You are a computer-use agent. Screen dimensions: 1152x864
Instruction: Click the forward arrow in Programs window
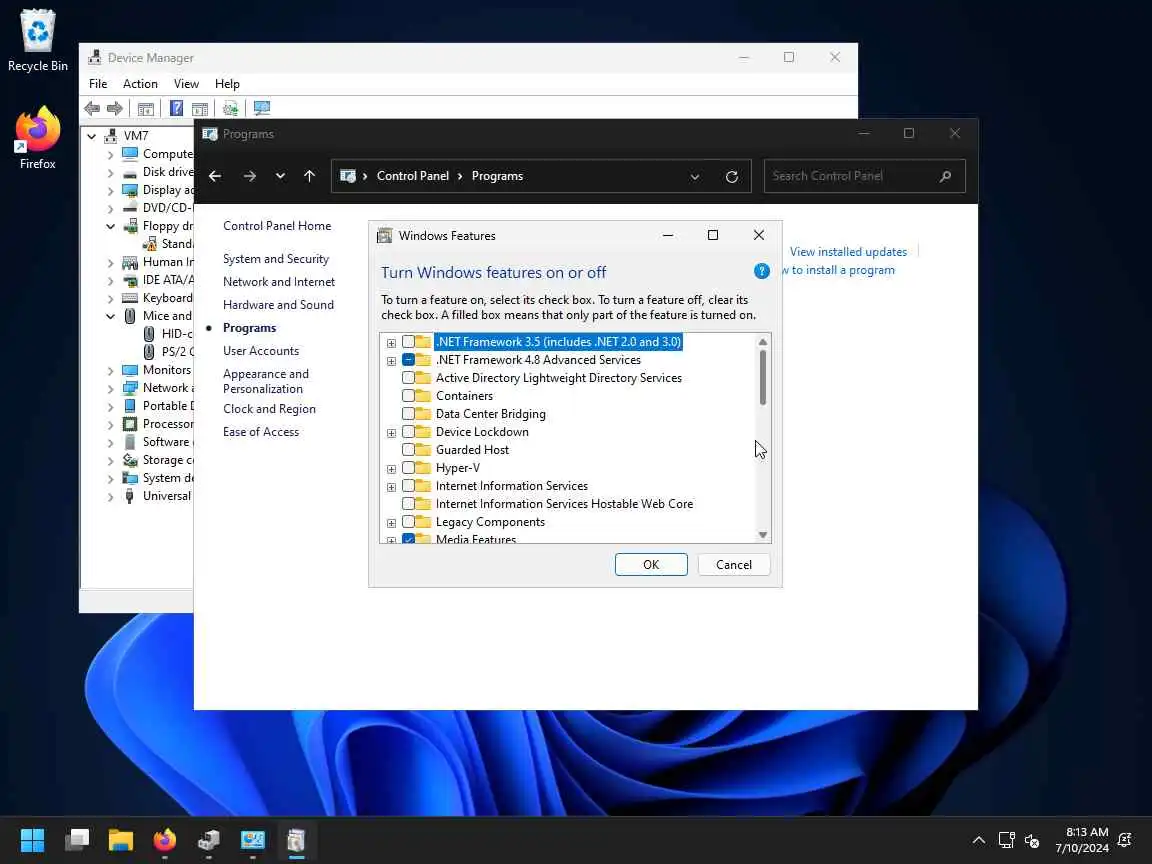tap(250, 176)
